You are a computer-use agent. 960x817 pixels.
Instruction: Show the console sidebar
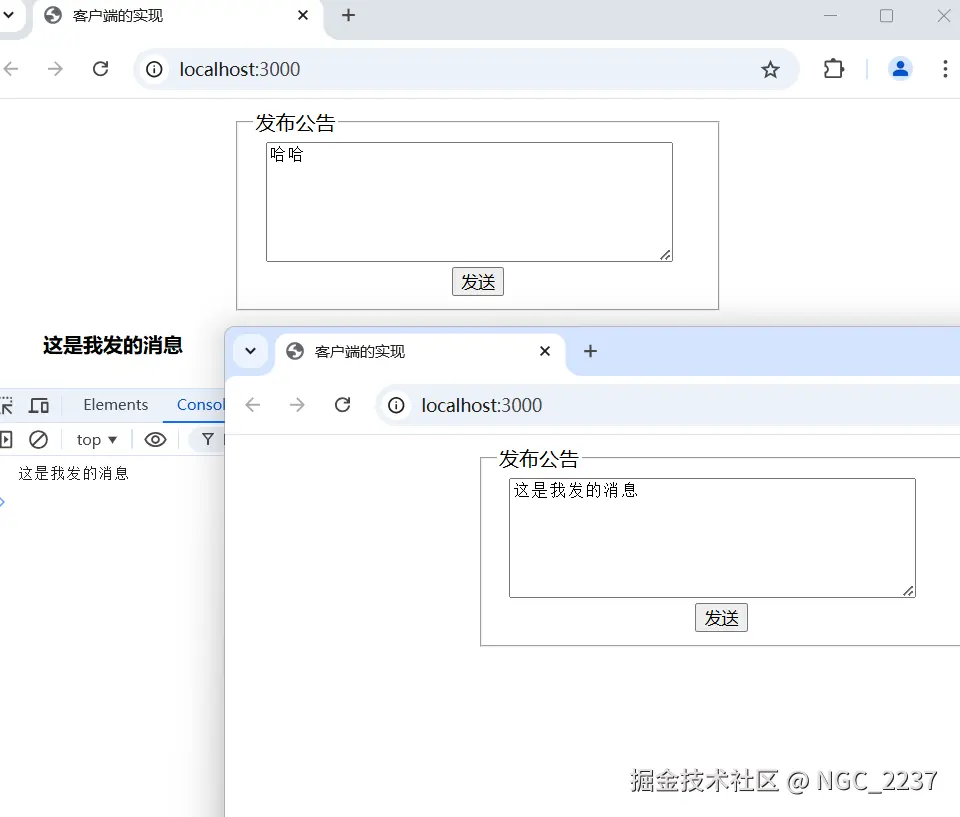click(x=6, y=439)
